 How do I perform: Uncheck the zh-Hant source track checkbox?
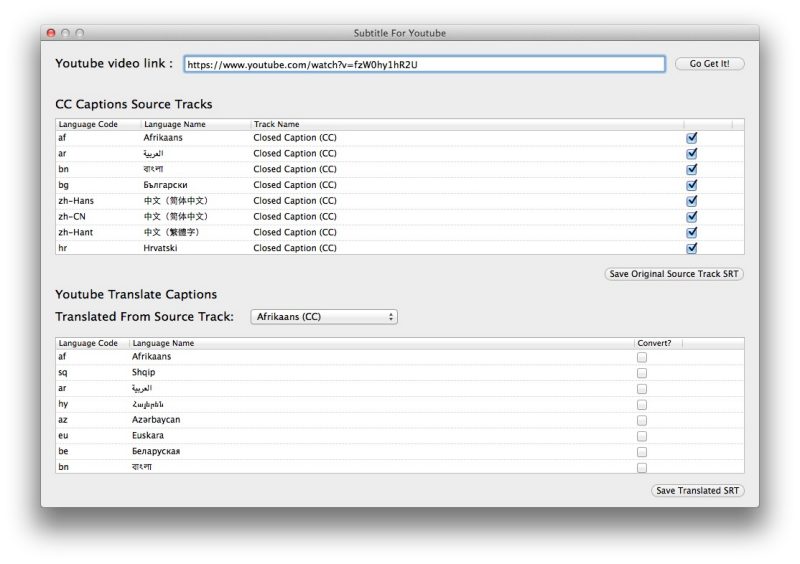(692, 233)
